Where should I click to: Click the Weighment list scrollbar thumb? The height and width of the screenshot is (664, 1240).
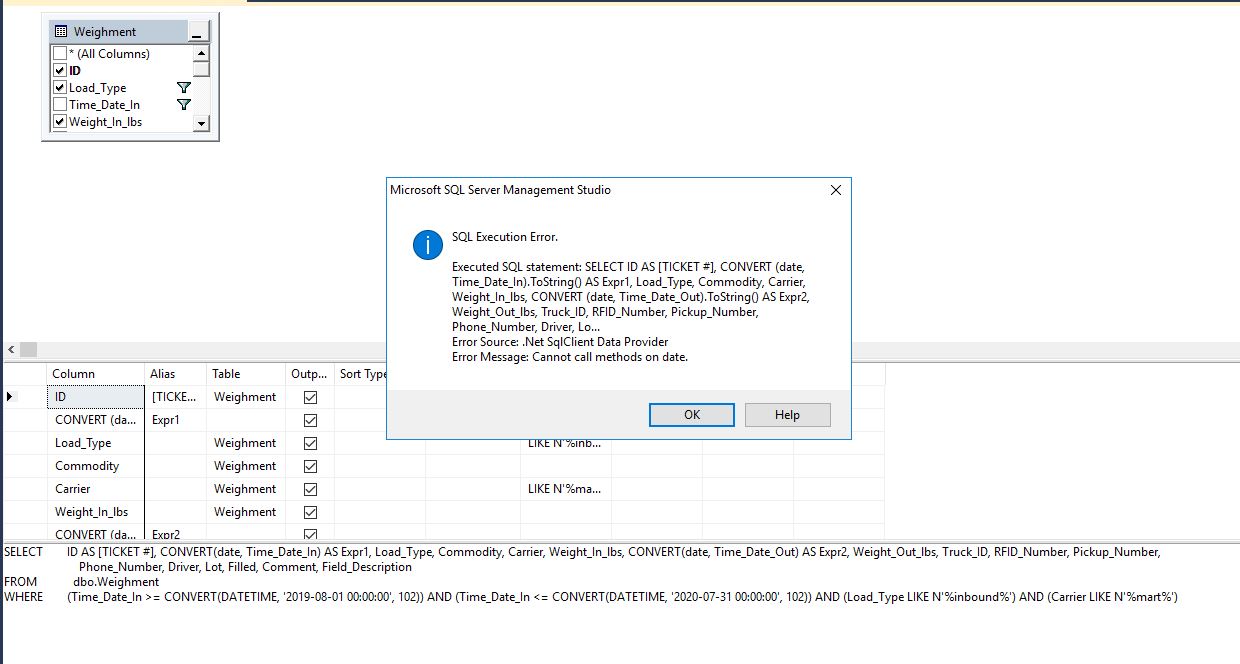[x=202, y=70]
